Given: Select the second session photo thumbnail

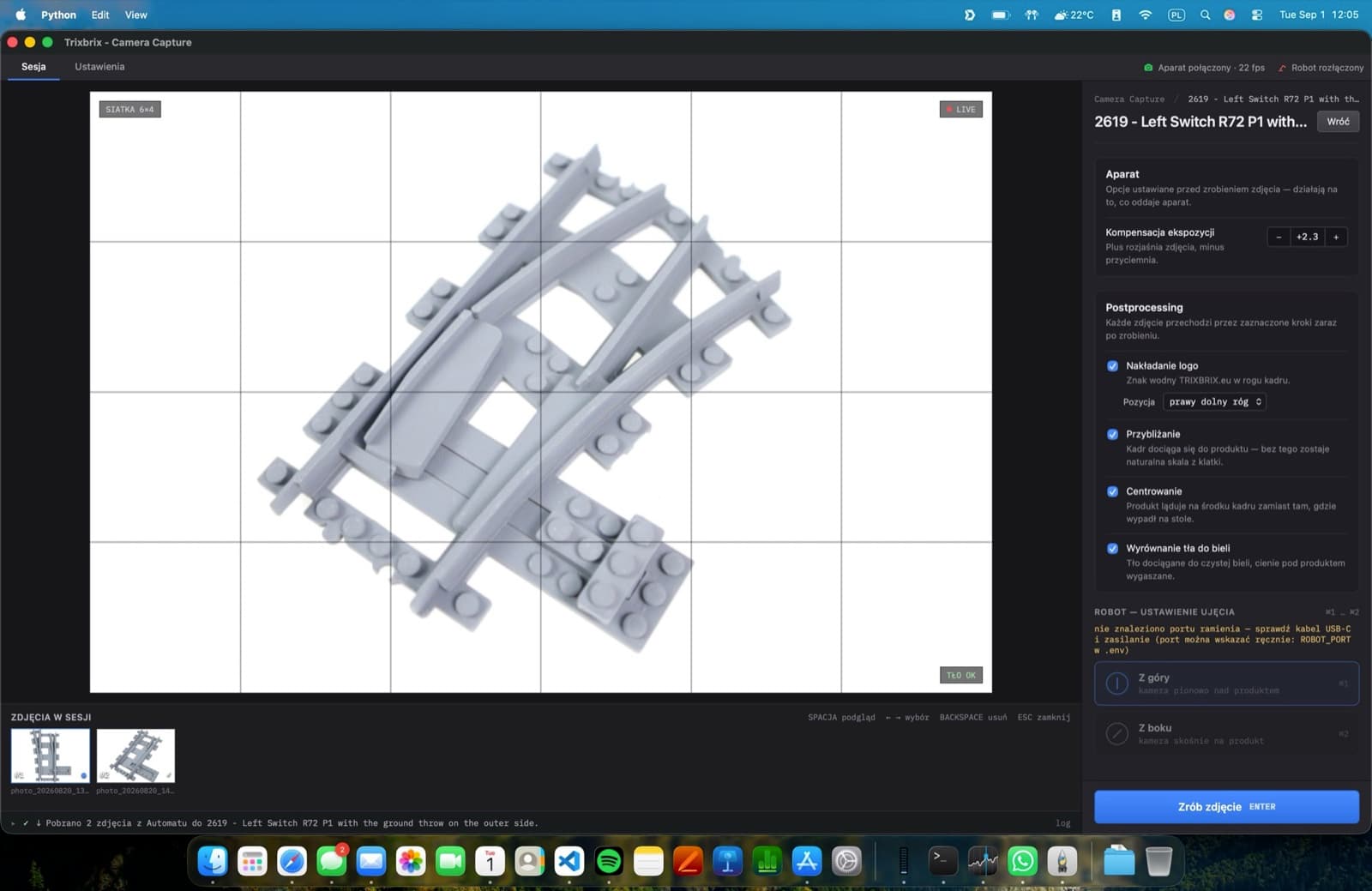Looking at the screenshot, I should (x=135, y=756).
